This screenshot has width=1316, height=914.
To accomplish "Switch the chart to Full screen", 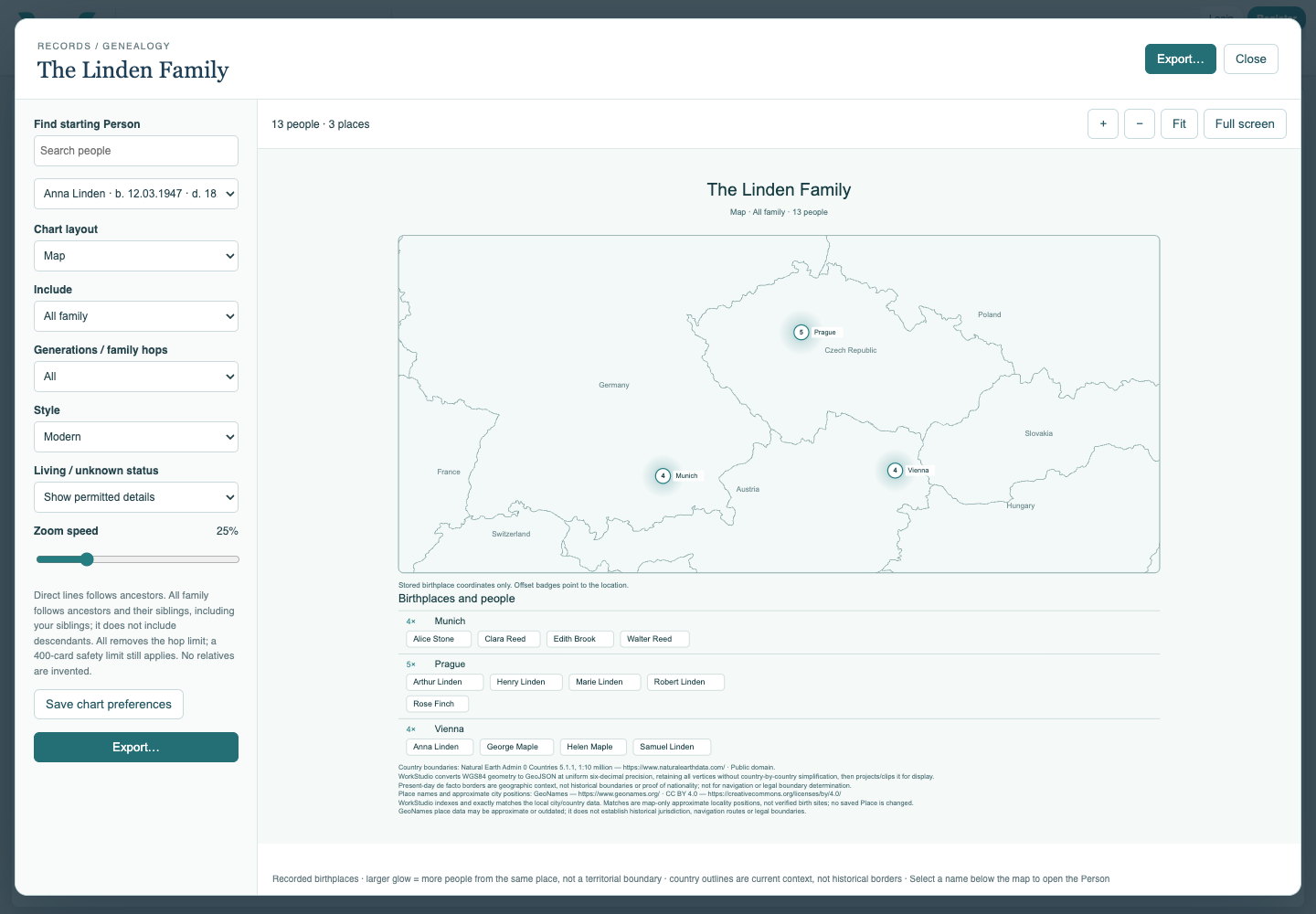I will pos(1245,124).
